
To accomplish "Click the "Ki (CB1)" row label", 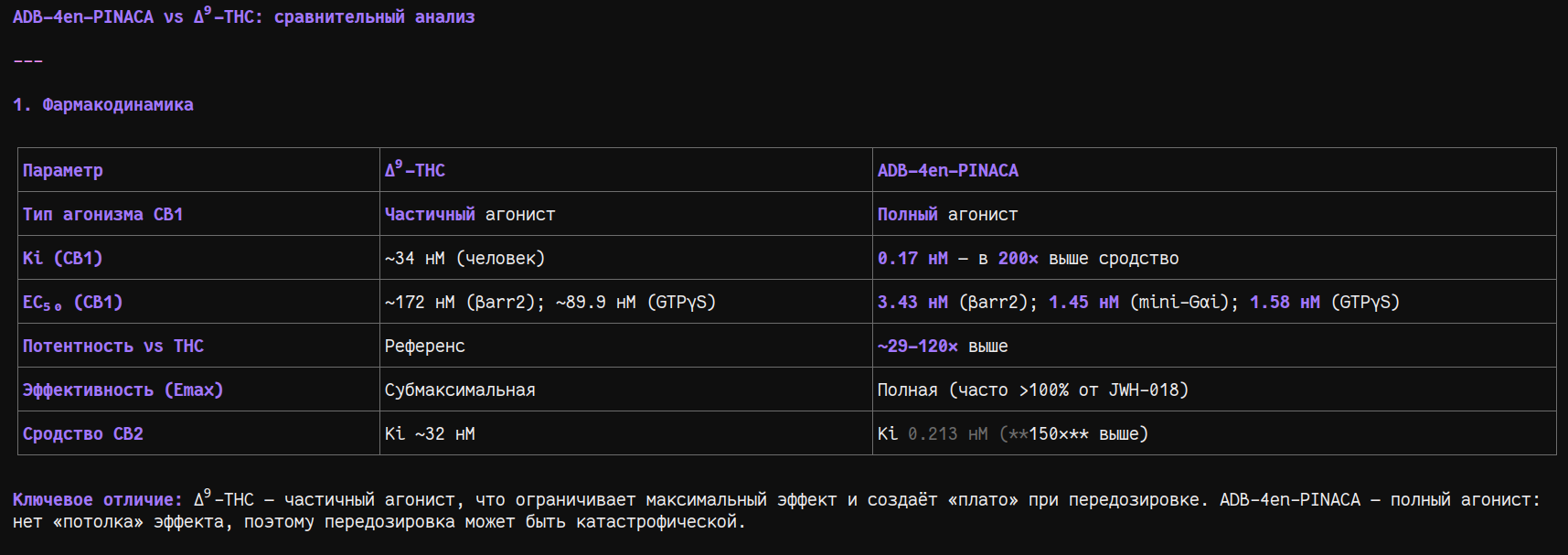I will [x=62, y=259].
